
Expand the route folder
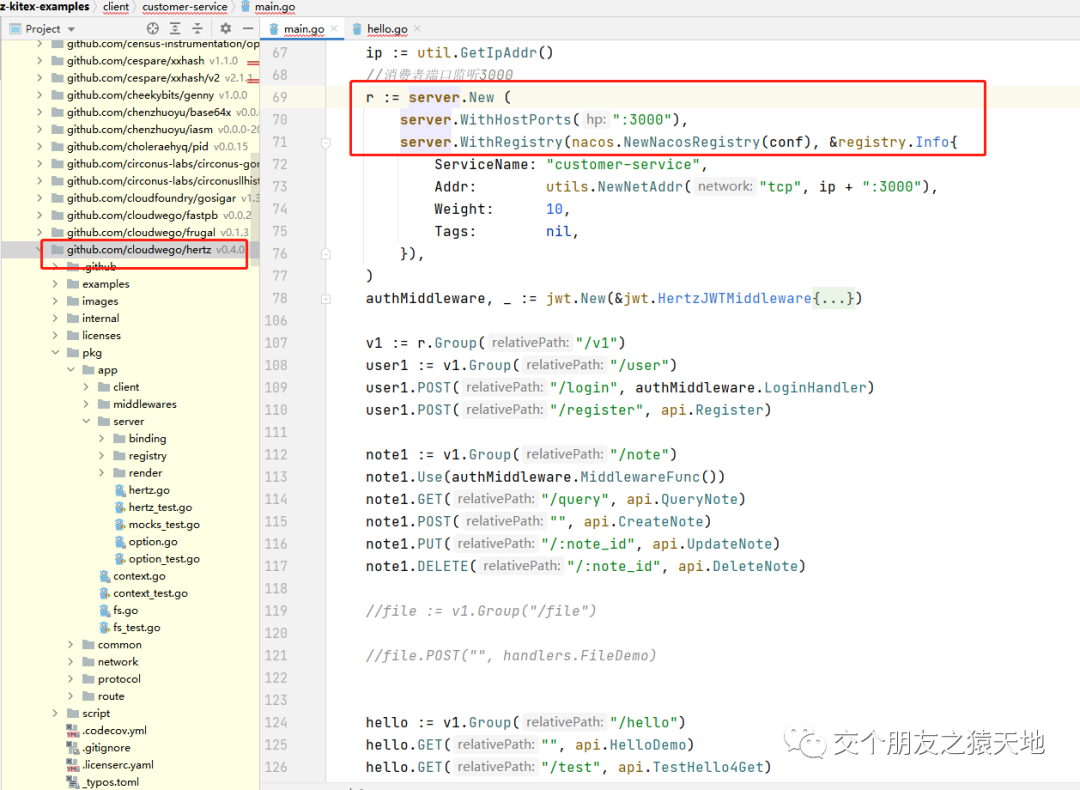pos(70,696)
